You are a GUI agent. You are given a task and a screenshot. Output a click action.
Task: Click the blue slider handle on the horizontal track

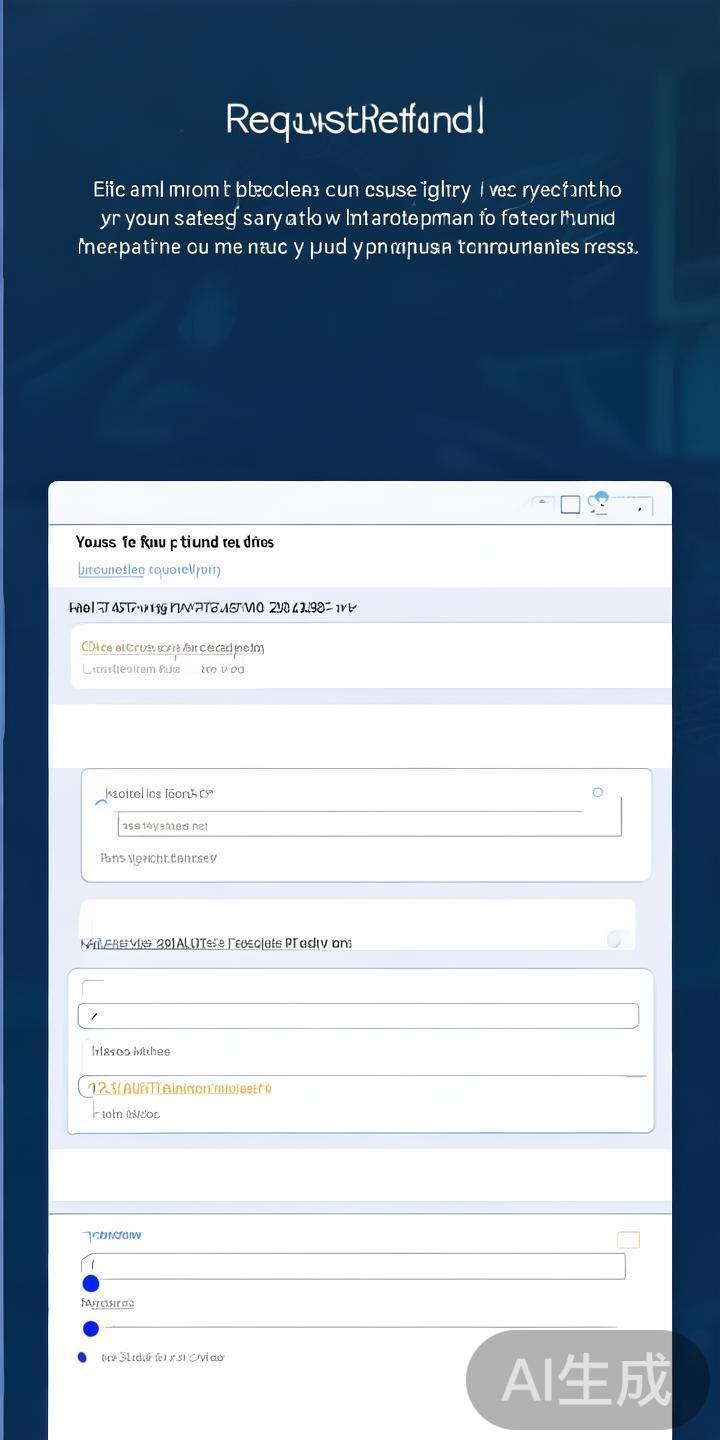tap(91, 1329)
